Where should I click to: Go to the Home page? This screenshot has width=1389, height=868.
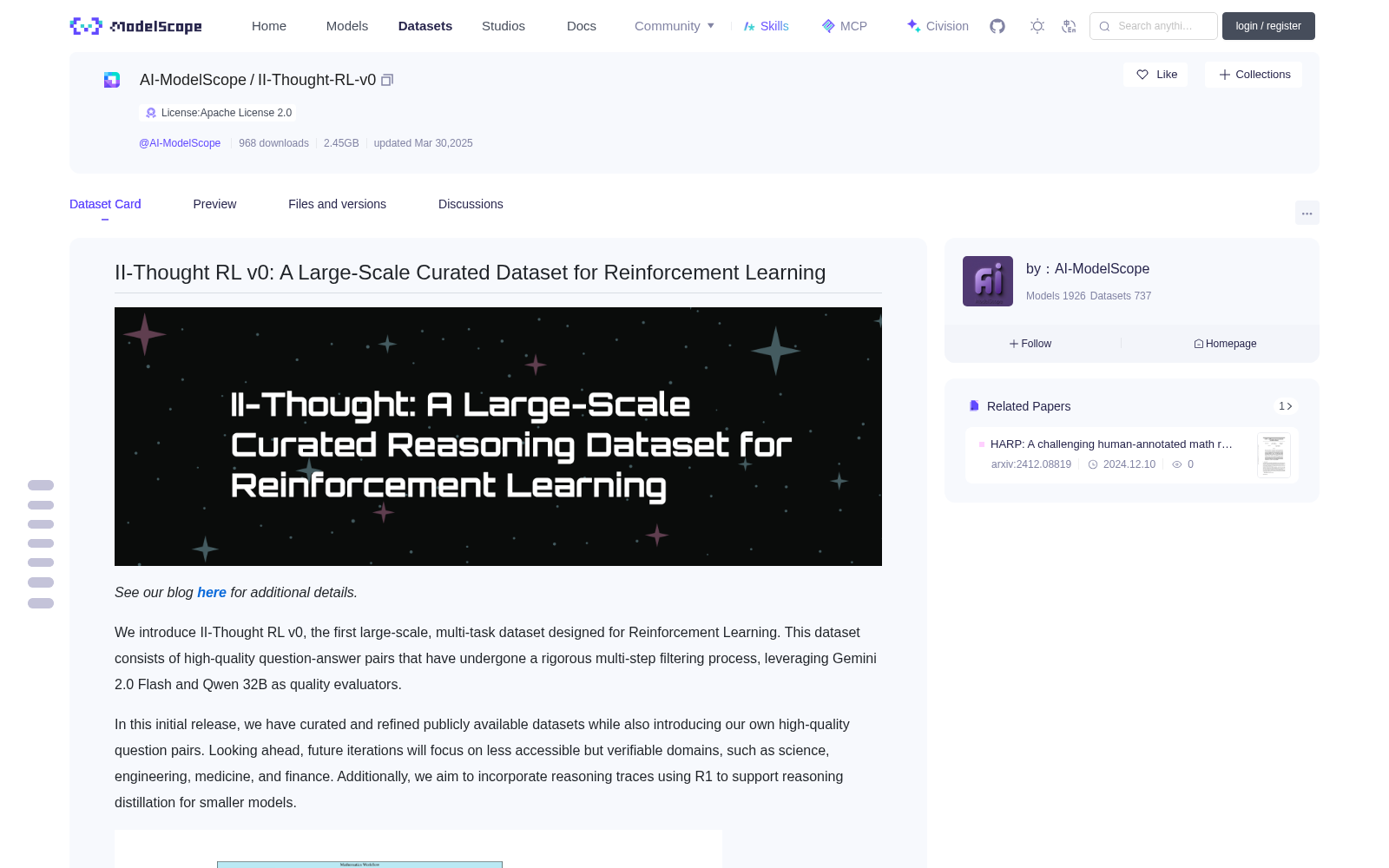[269, 26]
